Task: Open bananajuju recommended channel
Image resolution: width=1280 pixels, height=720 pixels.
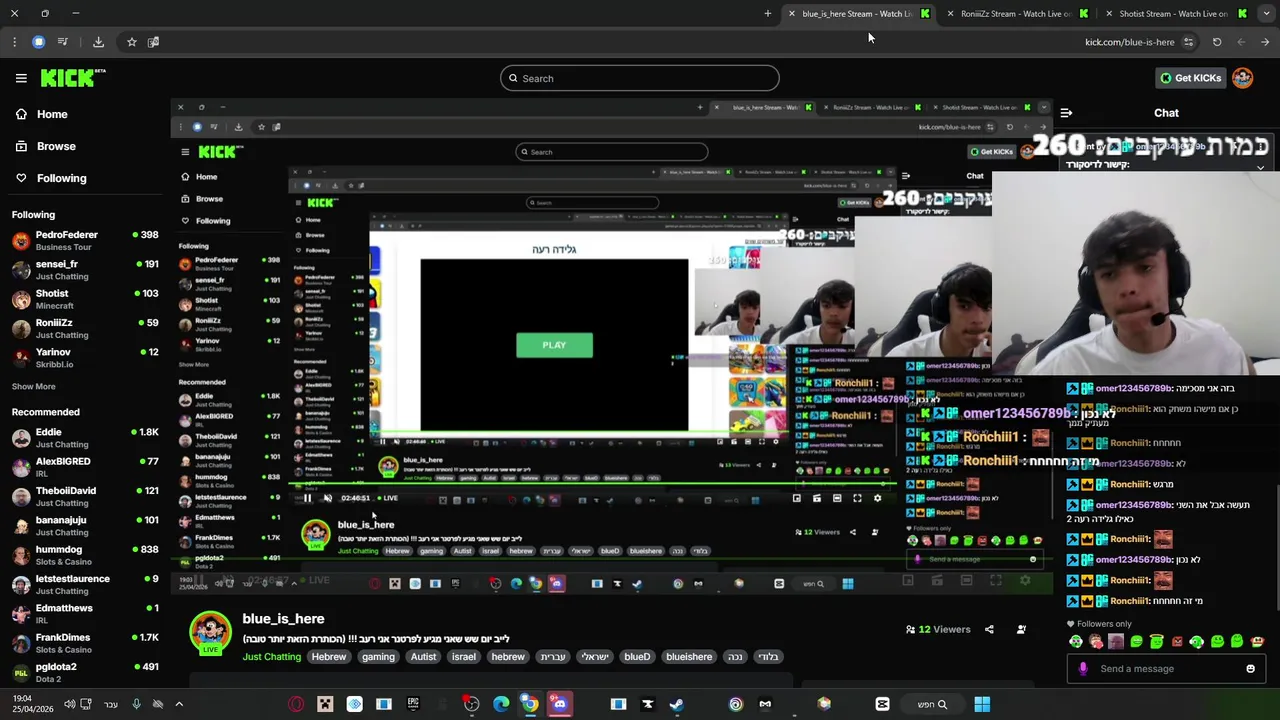Action: (84, 525)
